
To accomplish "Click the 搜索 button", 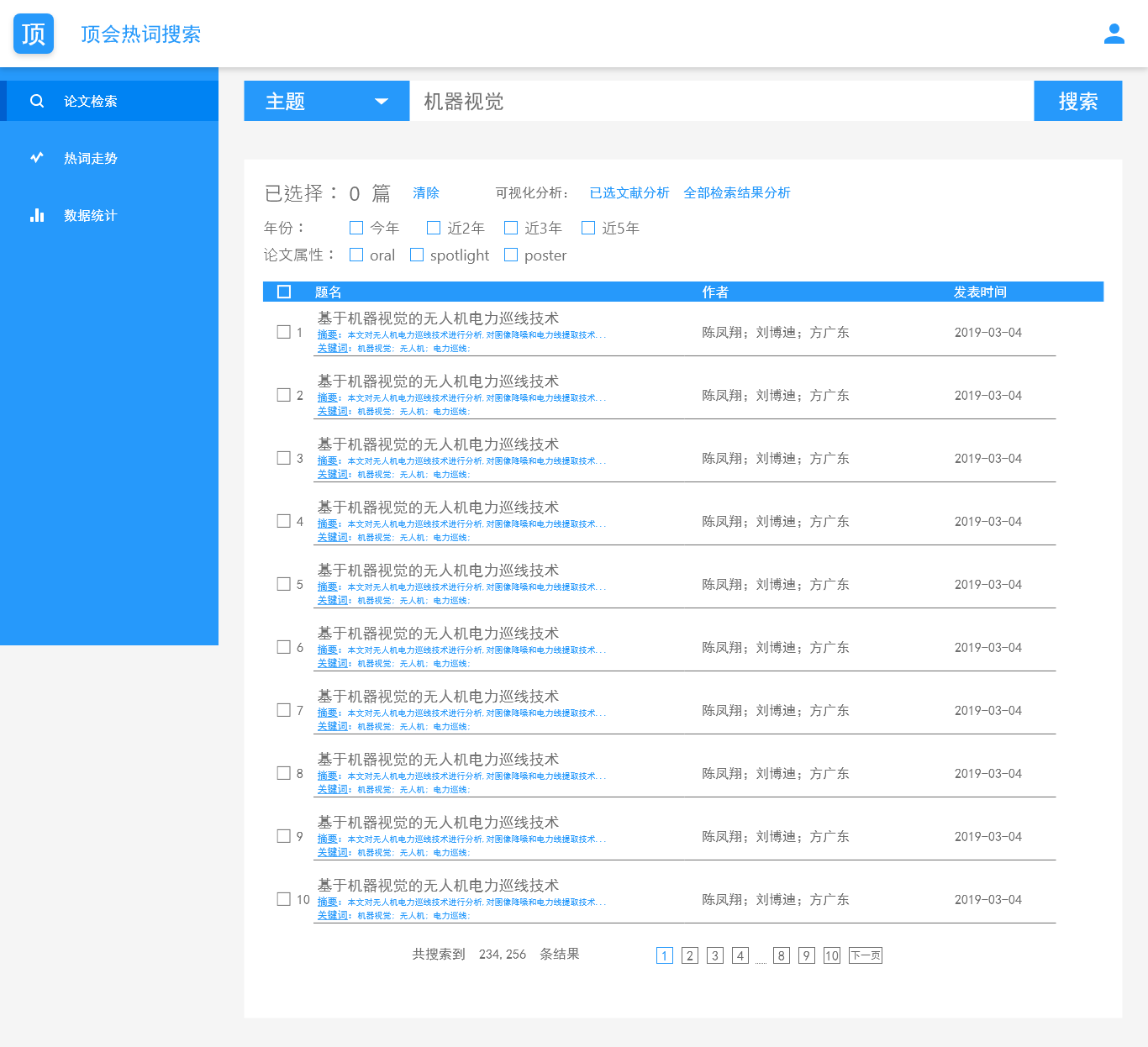I will [x=1078, y=101].
